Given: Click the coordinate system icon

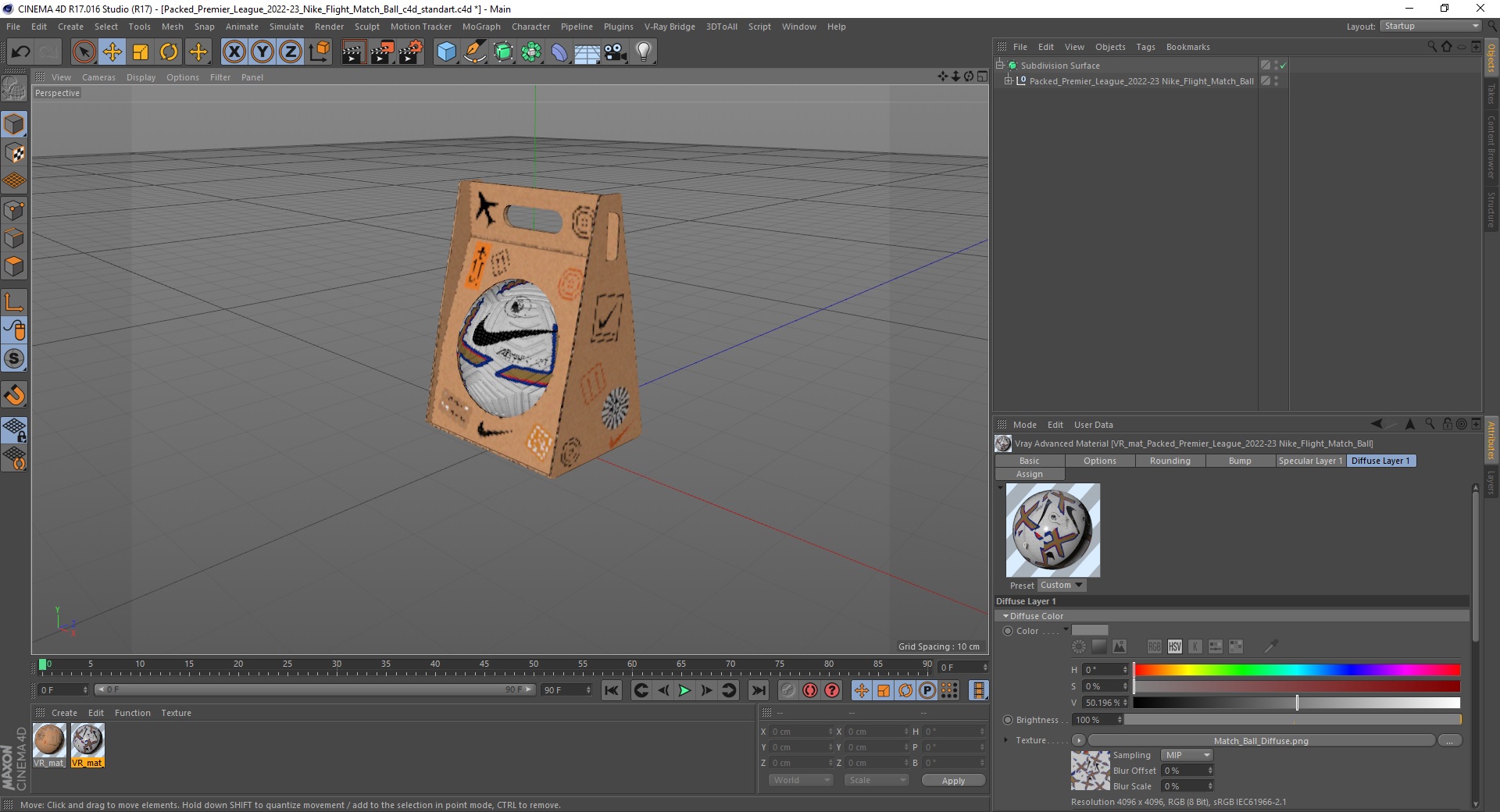Looking at the screenshot, I should coord(319,52).
